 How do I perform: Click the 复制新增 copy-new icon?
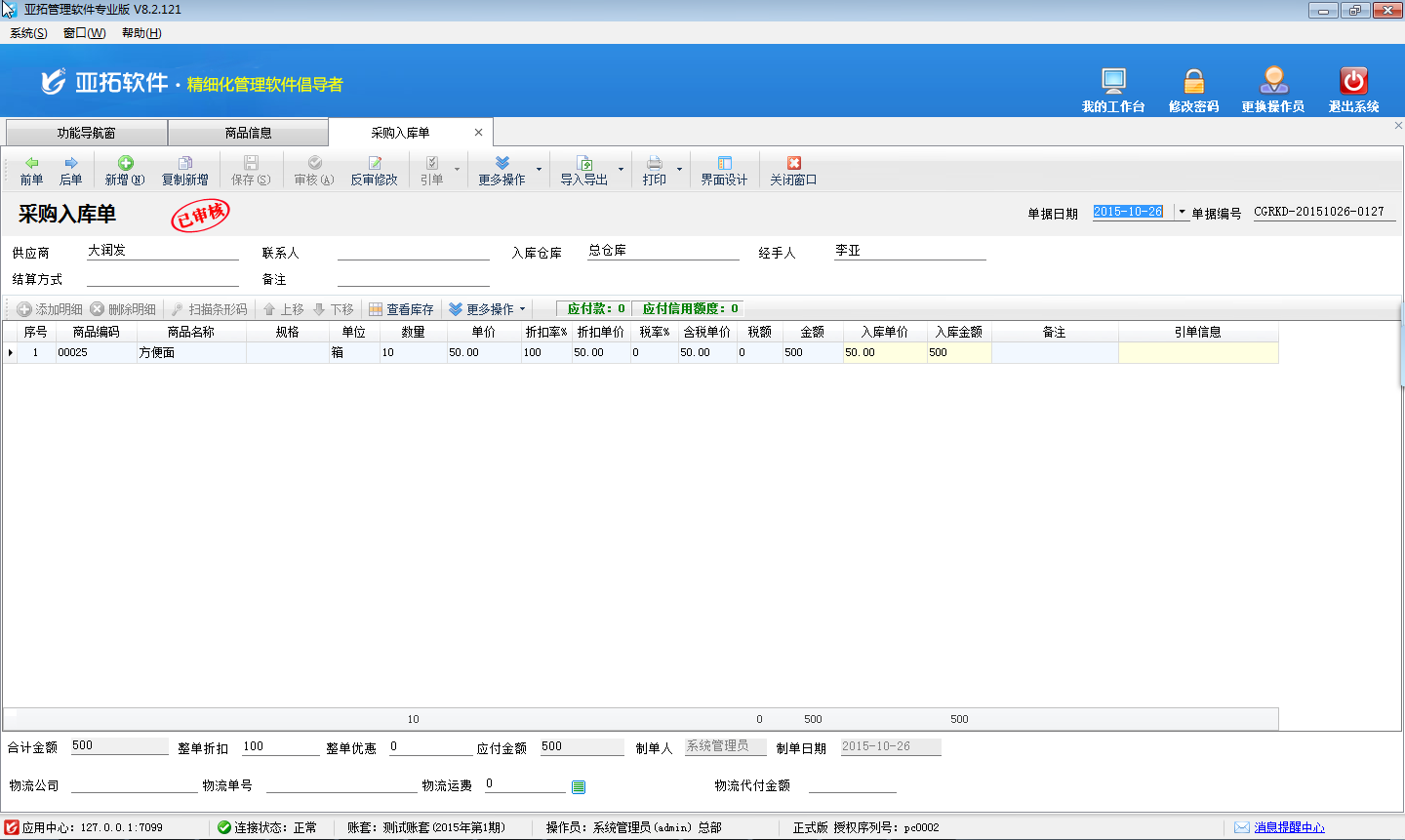pyautogui.click(x=184, y=164)
